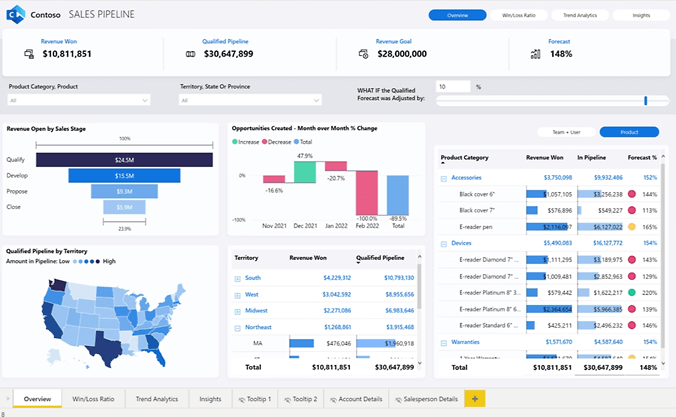Viewport: 676px width, 417px height.
Task: Sort by the Product Category column header
Action: pyautogui.click(x=464, y=157)
